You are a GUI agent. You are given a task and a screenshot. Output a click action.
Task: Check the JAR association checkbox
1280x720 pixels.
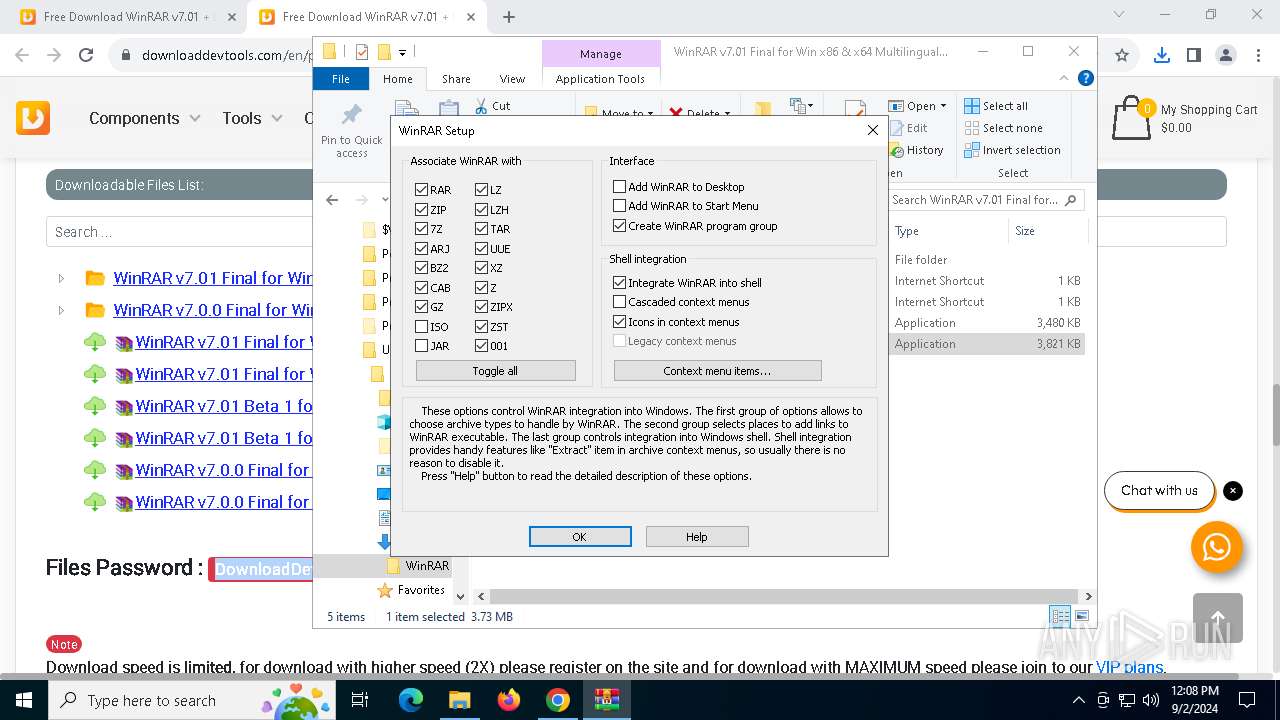coord(422,346)
